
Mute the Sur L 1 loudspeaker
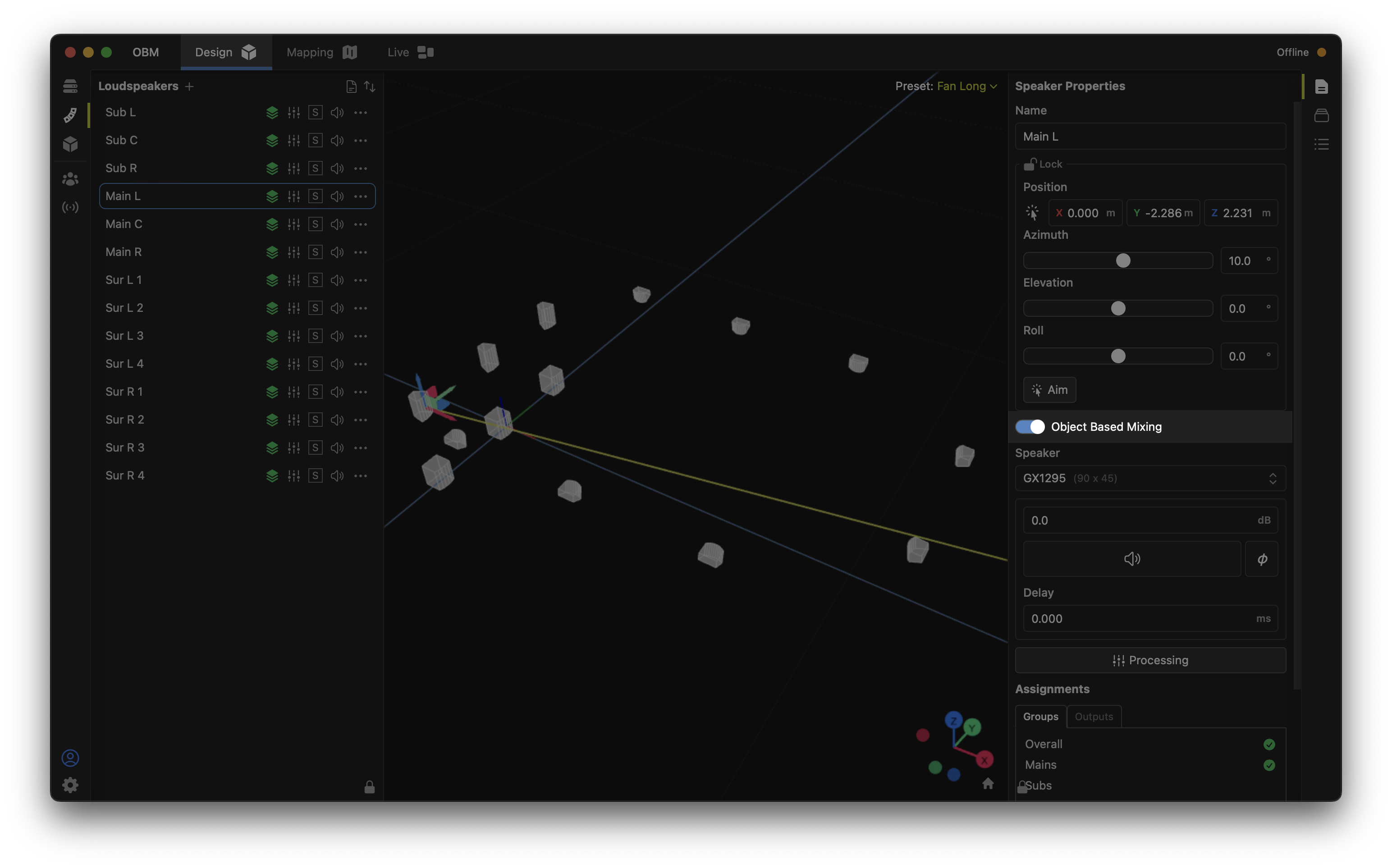[x=337, y=280]
